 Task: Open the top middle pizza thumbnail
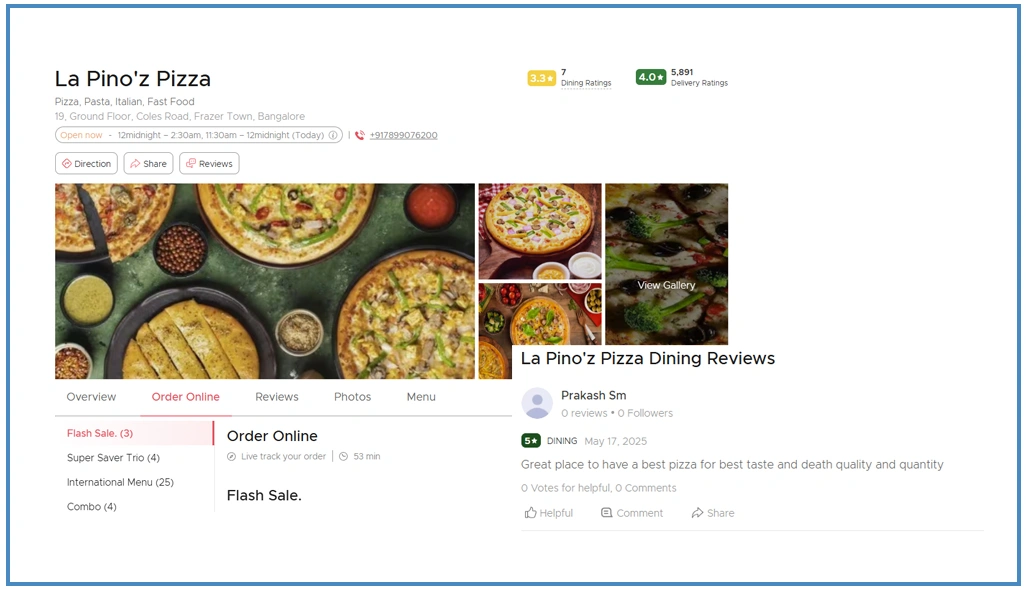coord(540,231)
